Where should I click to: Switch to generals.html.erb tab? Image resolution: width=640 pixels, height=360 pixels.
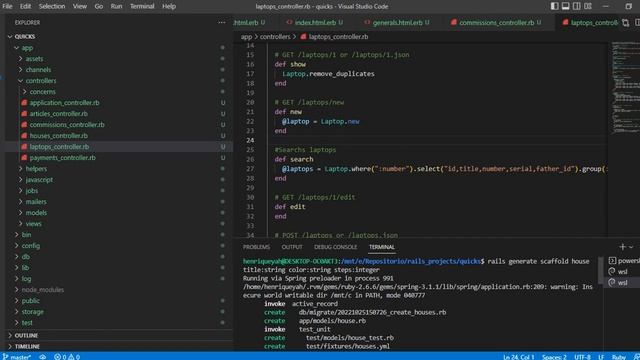coord(397,22)
